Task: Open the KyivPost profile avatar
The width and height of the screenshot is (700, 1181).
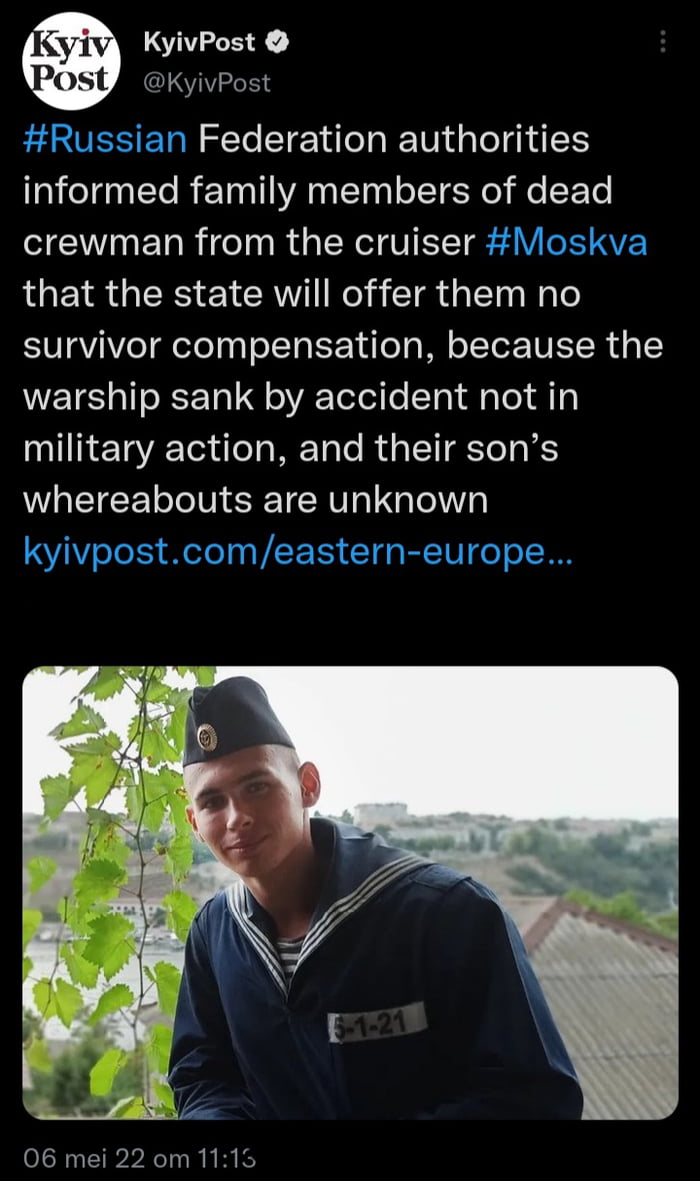Action: pos(72,62)
